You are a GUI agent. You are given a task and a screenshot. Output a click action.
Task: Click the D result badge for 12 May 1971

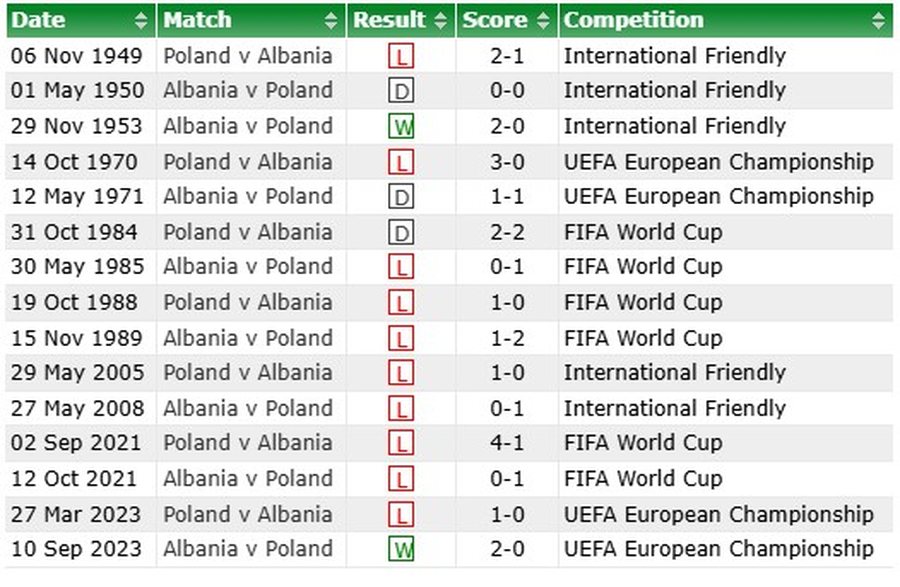pyautogui.click(x=401, y=198)
